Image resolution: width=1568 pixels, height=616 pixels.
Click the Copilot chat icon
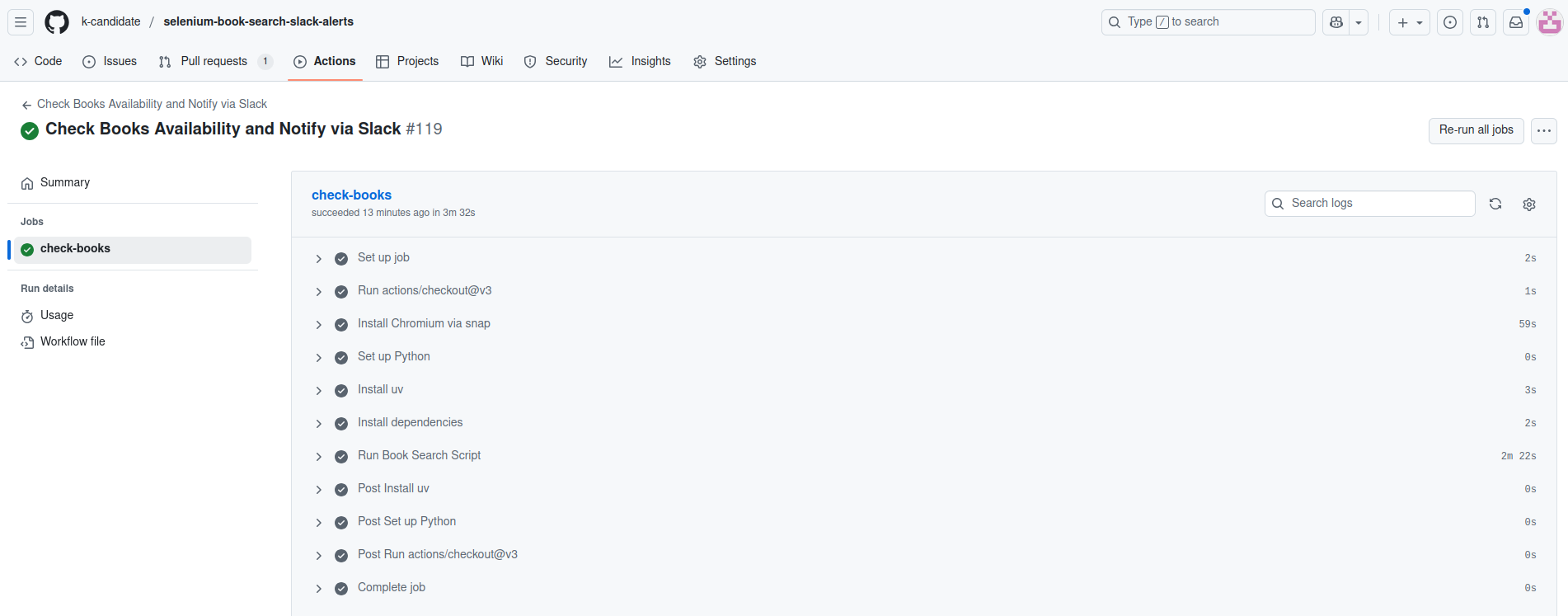coord(1336,22)
